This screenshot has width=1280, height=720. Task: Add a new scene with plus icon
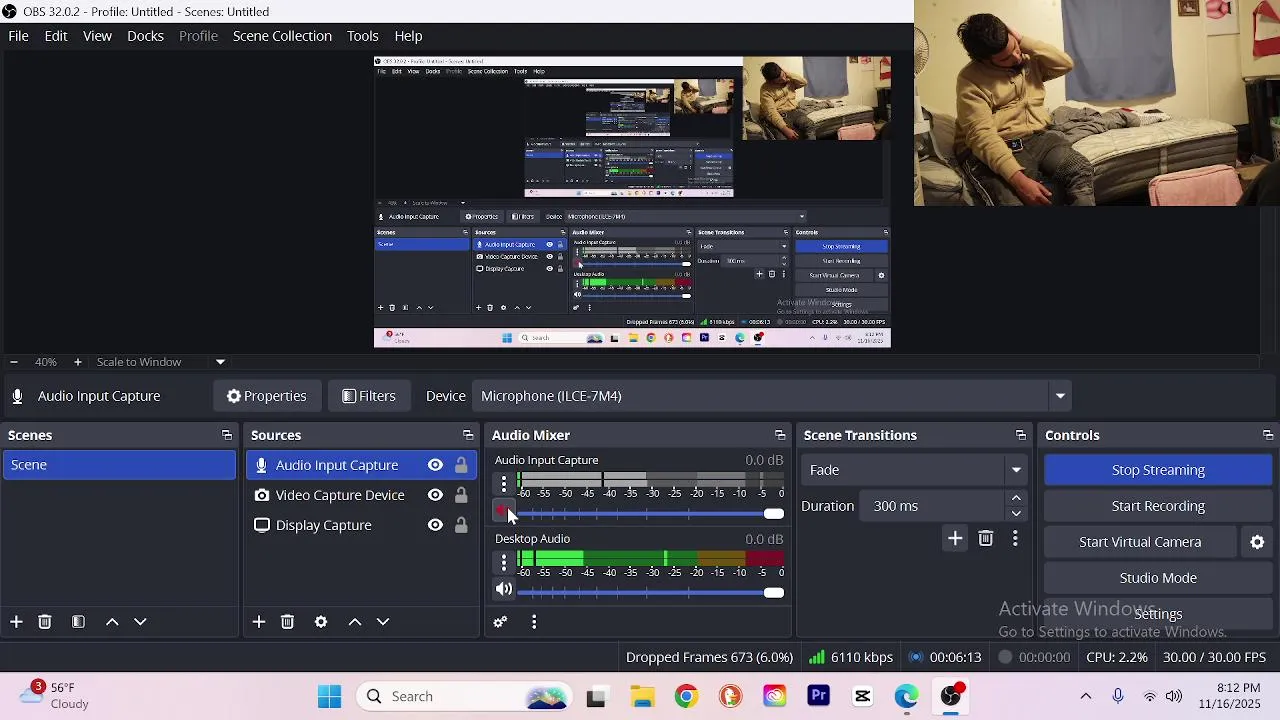pos(16,622)
